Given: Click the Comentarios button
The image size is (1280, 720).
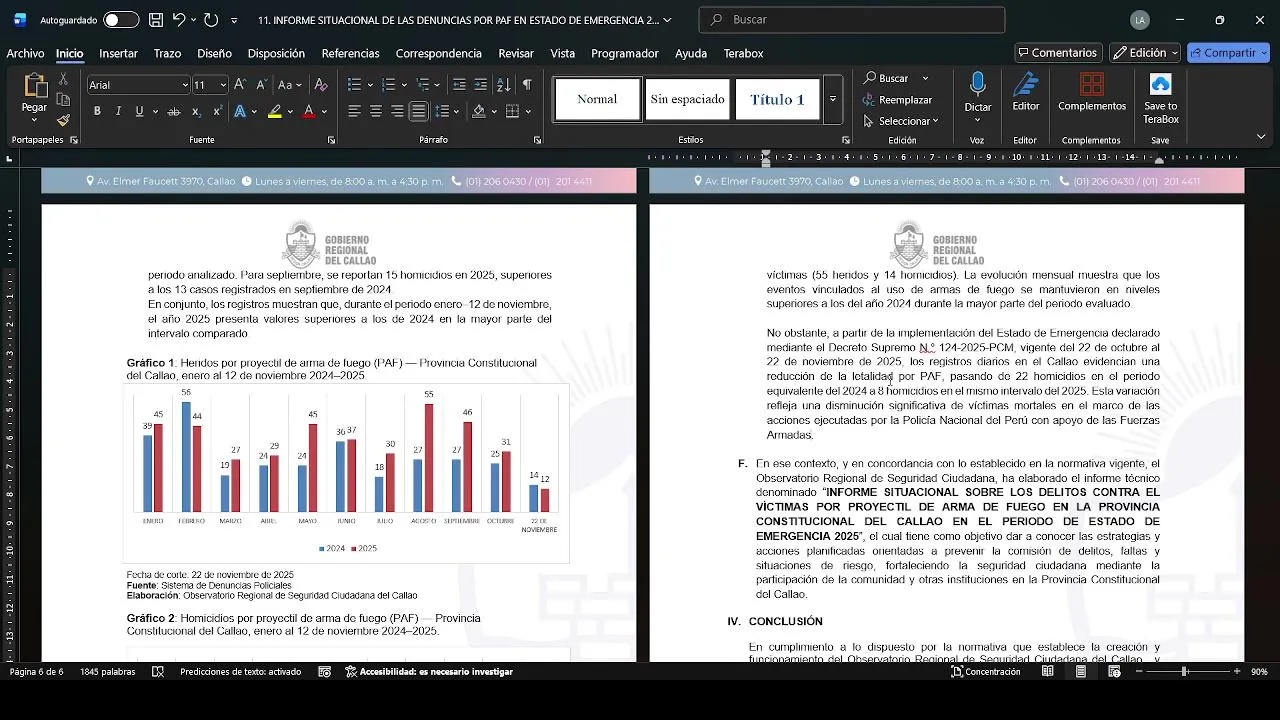Looking at the screenshot, I should 1058,53.
